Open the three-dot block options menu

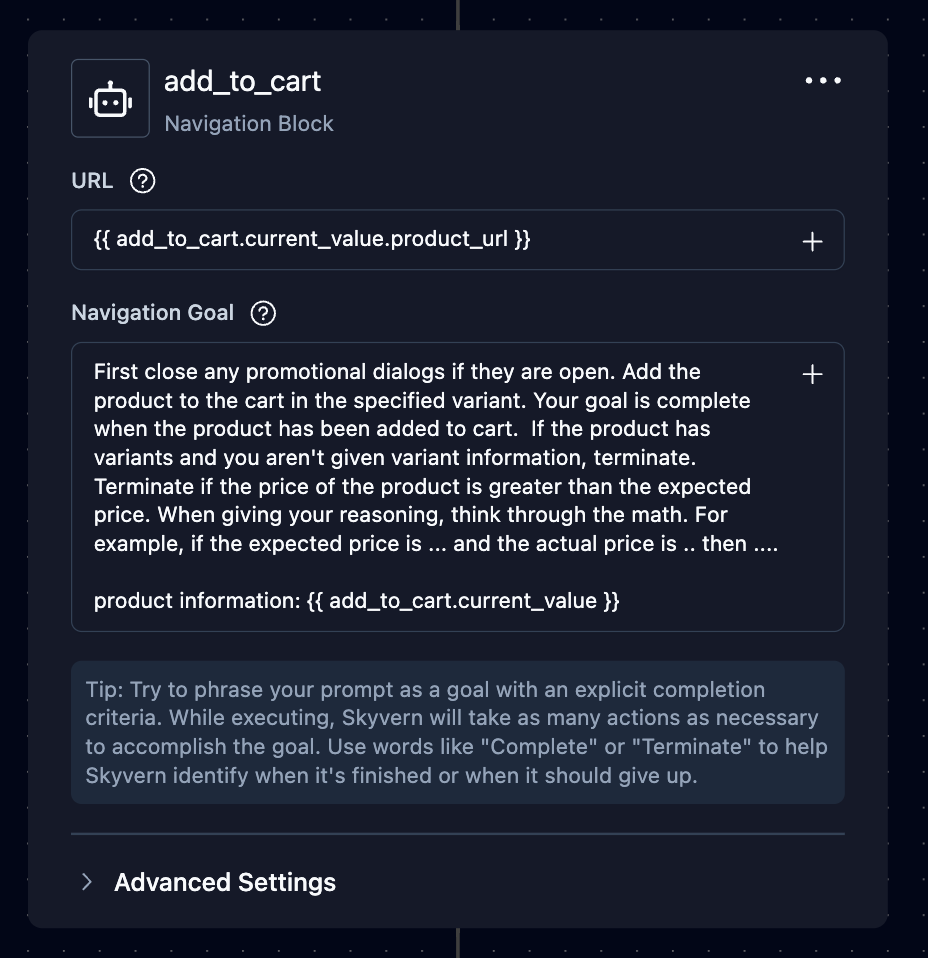(823, 81)
